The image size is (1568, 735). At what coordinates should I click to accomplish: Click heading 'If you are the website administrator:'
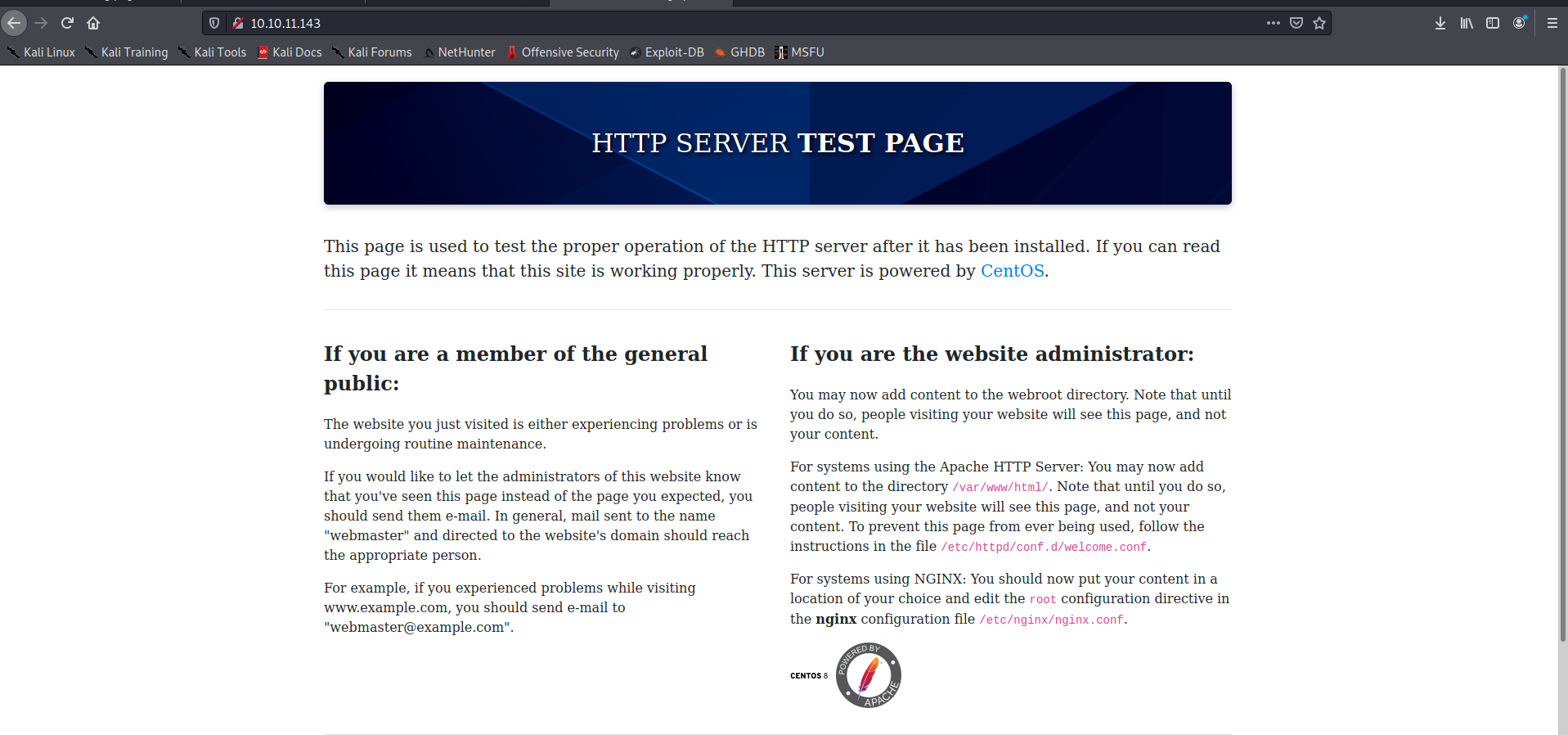992,354
